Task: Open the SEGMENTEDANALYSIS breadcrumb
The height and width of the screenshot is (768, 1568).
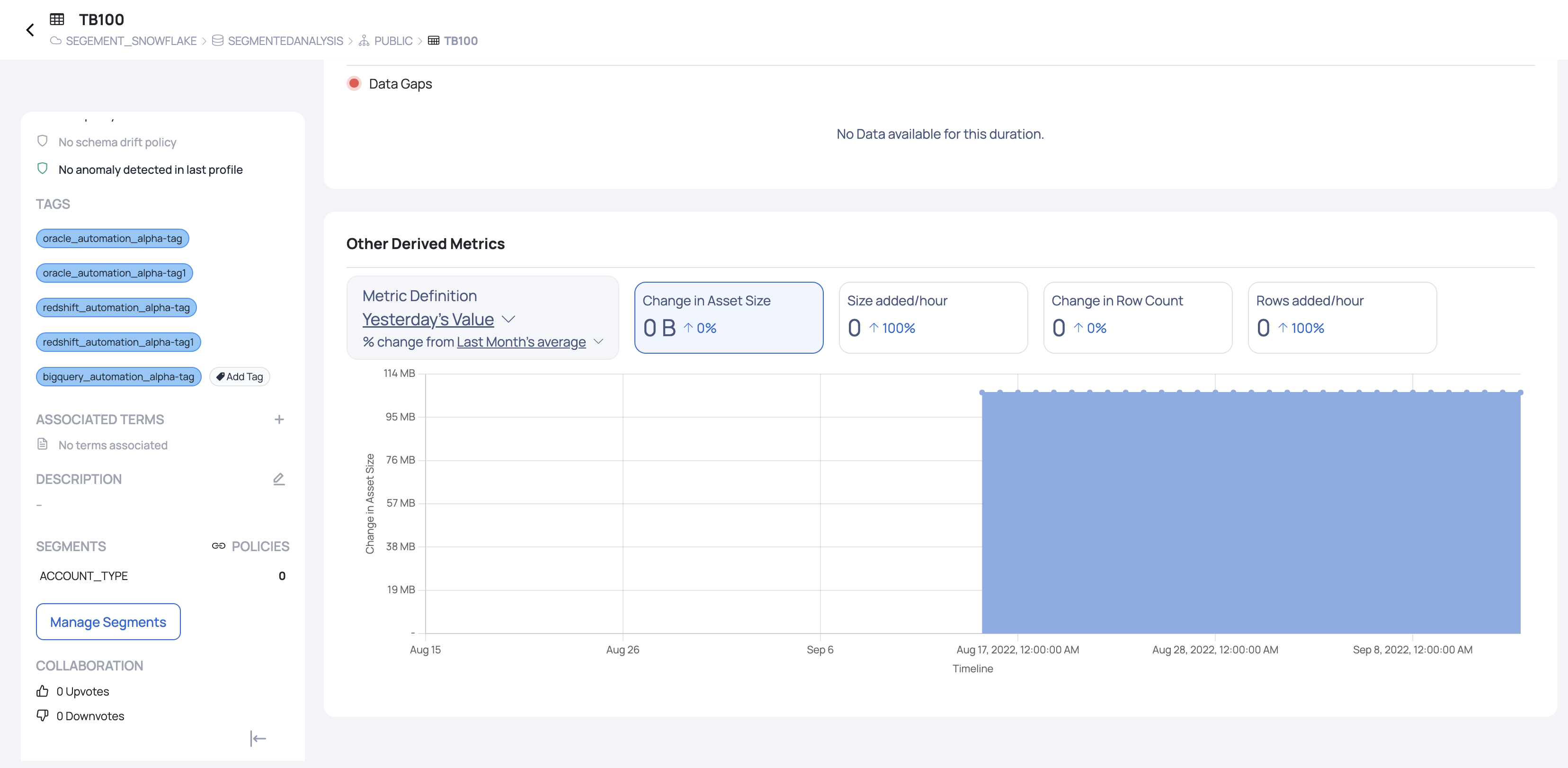Action: point(285,41)
